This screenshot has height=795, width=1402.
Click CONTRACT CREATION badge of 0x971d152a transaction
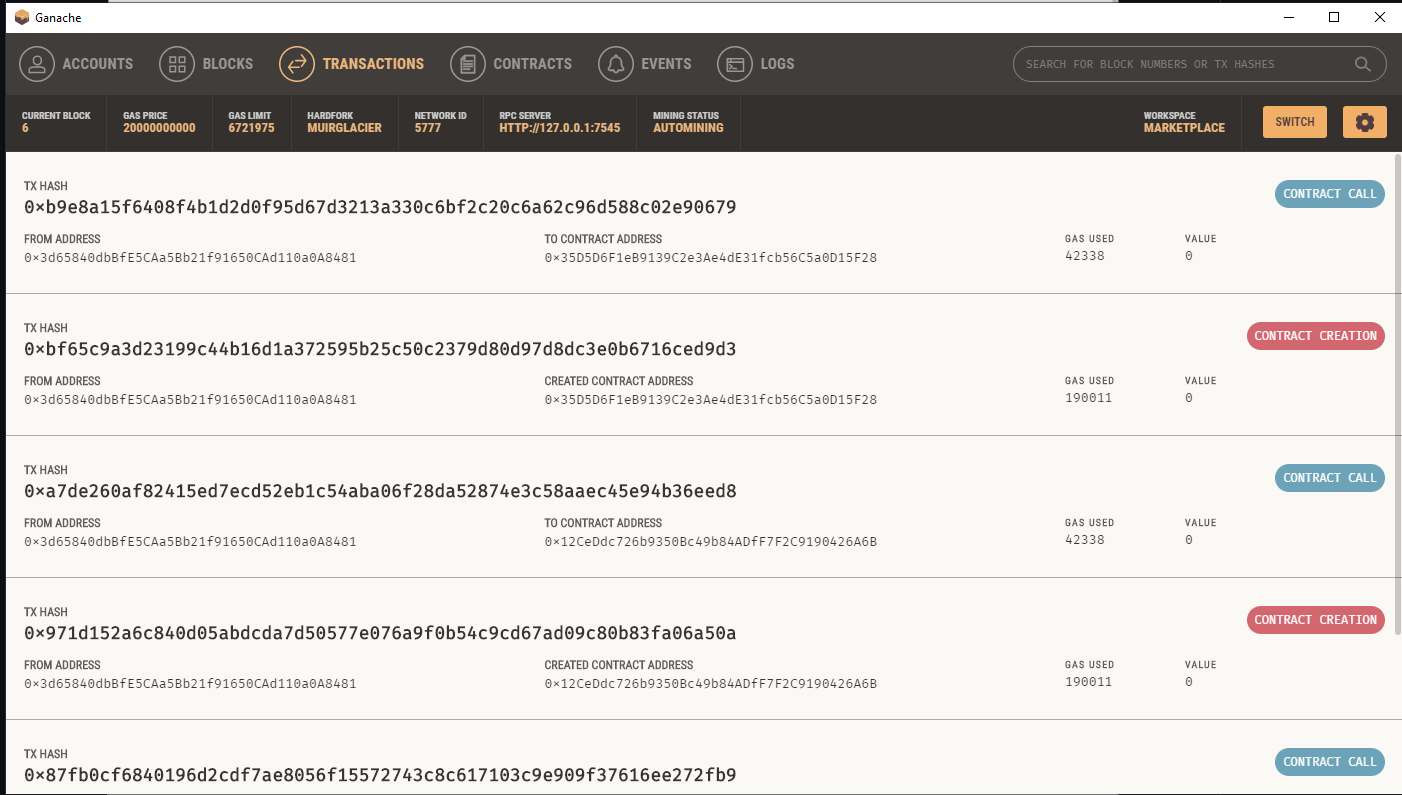coord(1316,620)
